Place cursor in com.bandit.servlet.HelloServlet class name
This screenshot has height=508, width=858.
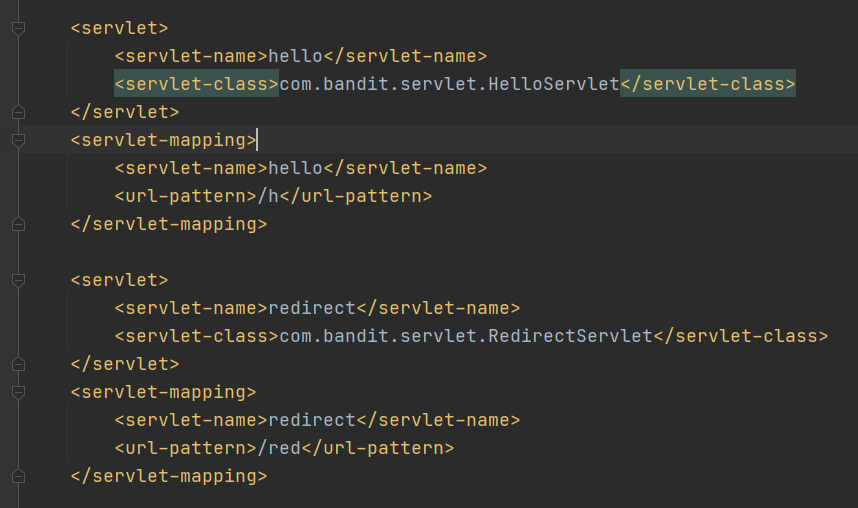(x=449, y=84)
